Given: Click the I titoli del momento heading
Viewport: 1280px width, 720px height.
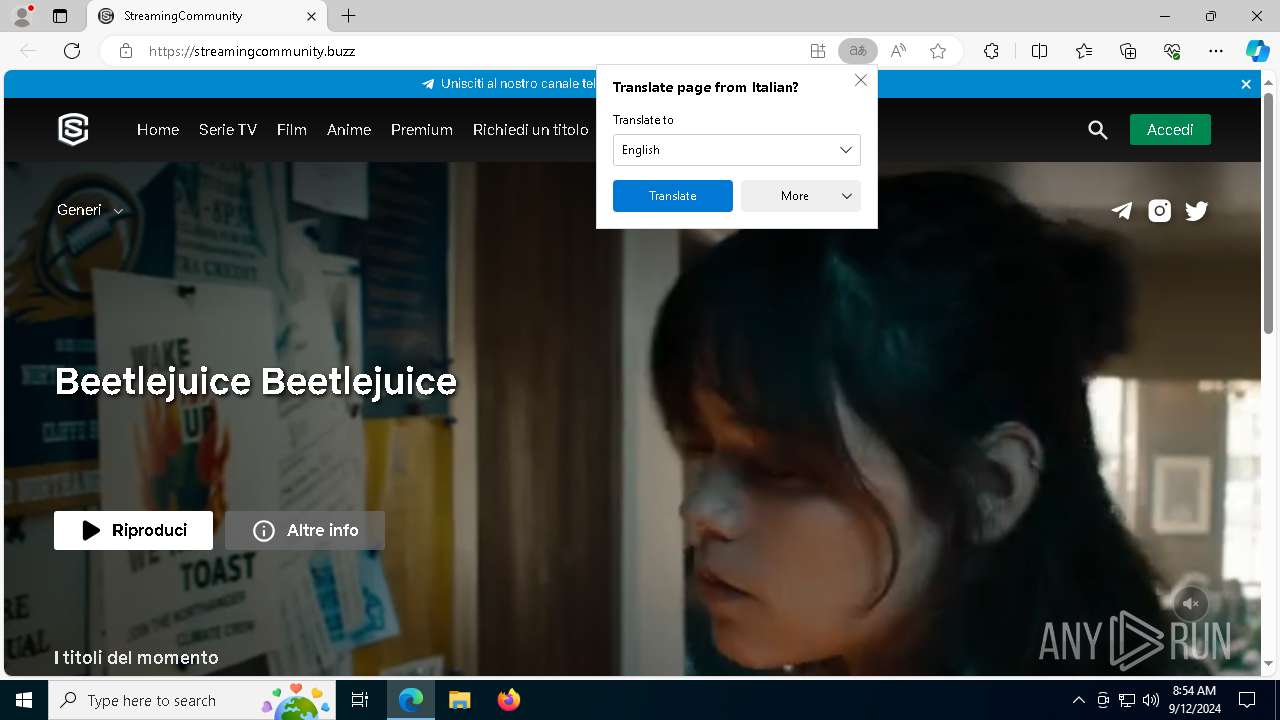Looking at the screenshot, I should click(136, 657).
